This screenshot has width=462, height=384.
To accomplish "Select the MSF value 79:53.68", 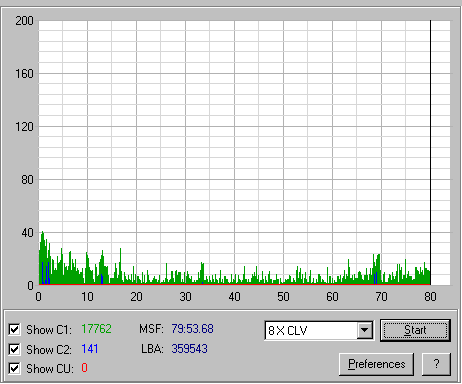I will coord(192,329).
